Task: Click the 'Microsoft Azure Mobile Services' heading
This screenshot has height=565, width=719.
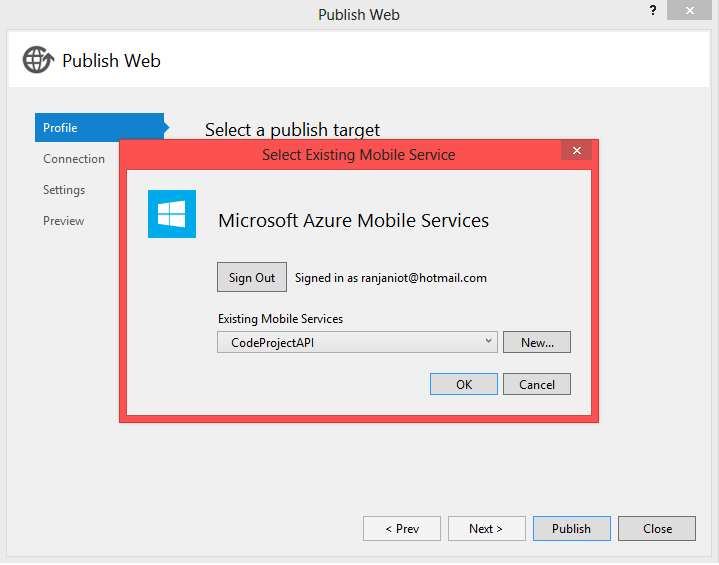Action: point(354,221)
